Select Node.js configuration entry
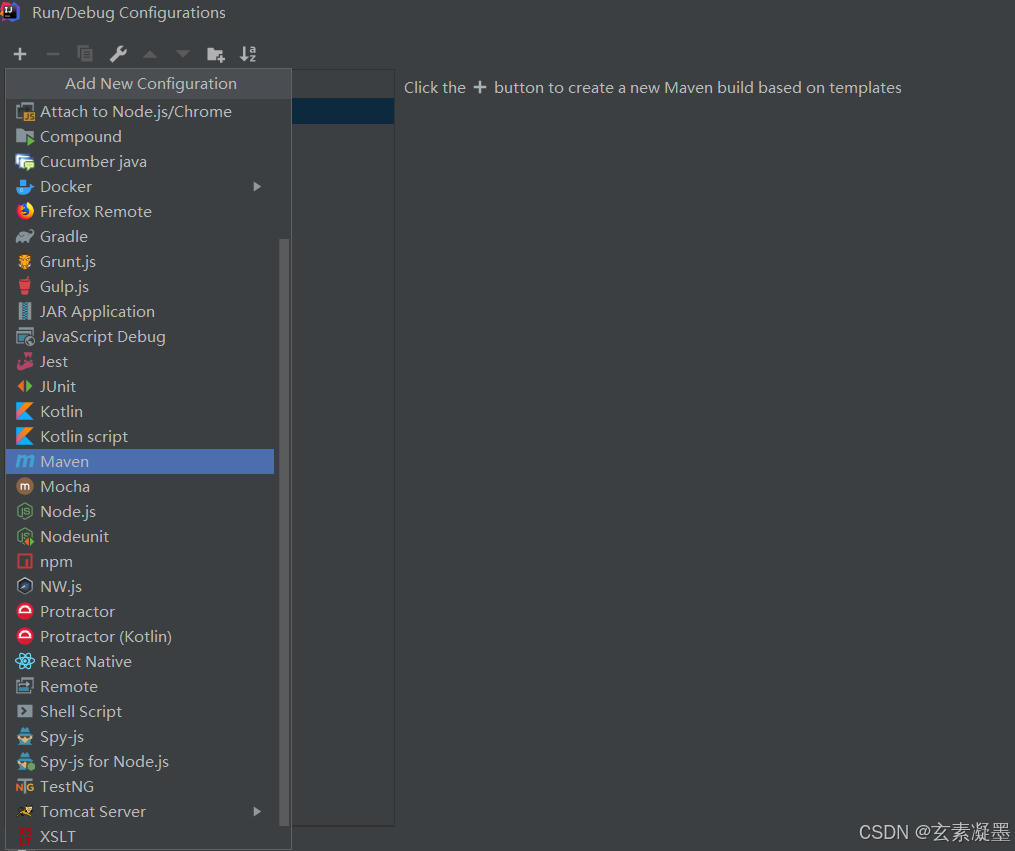 tap(140, 511)
